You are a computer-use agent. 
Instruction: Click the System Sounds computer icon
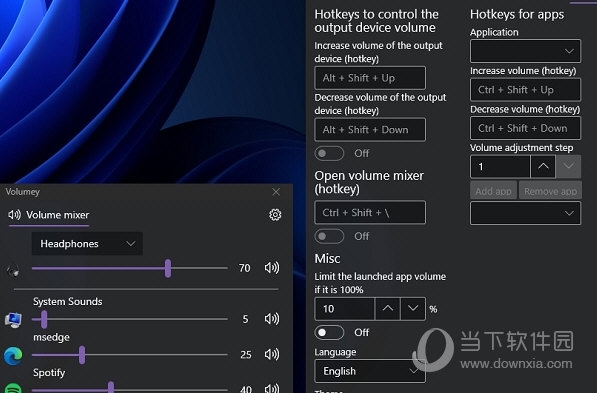click(x=13, y=320)
